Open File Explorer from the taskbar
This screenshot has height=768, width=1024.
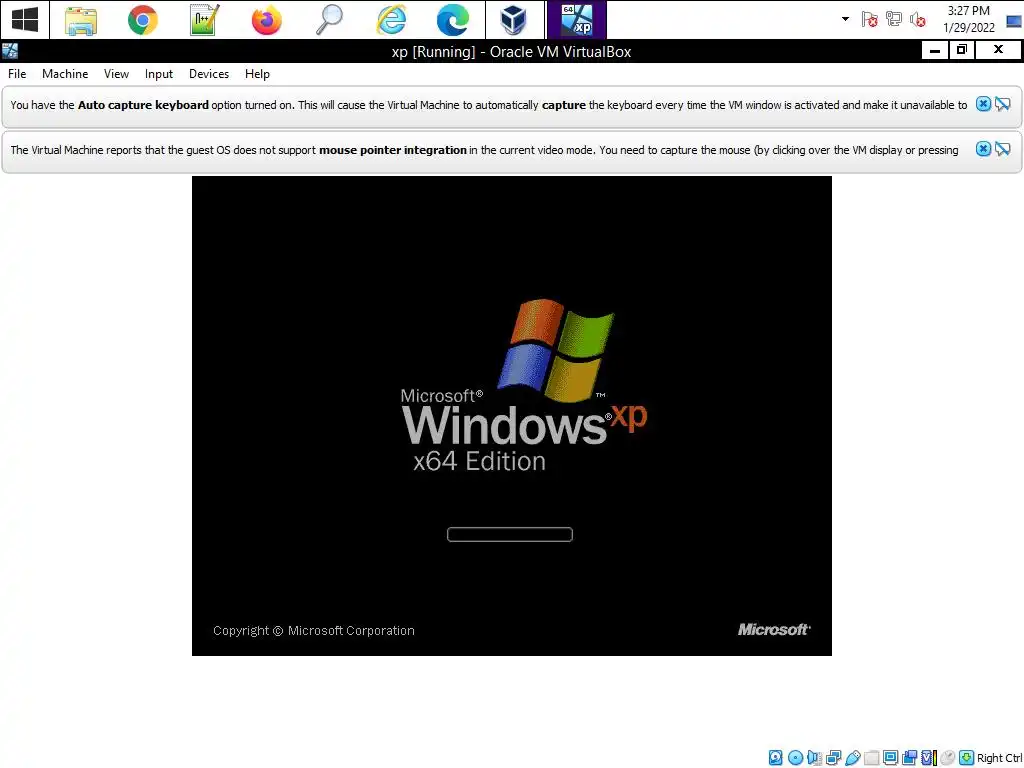point(81,20)
